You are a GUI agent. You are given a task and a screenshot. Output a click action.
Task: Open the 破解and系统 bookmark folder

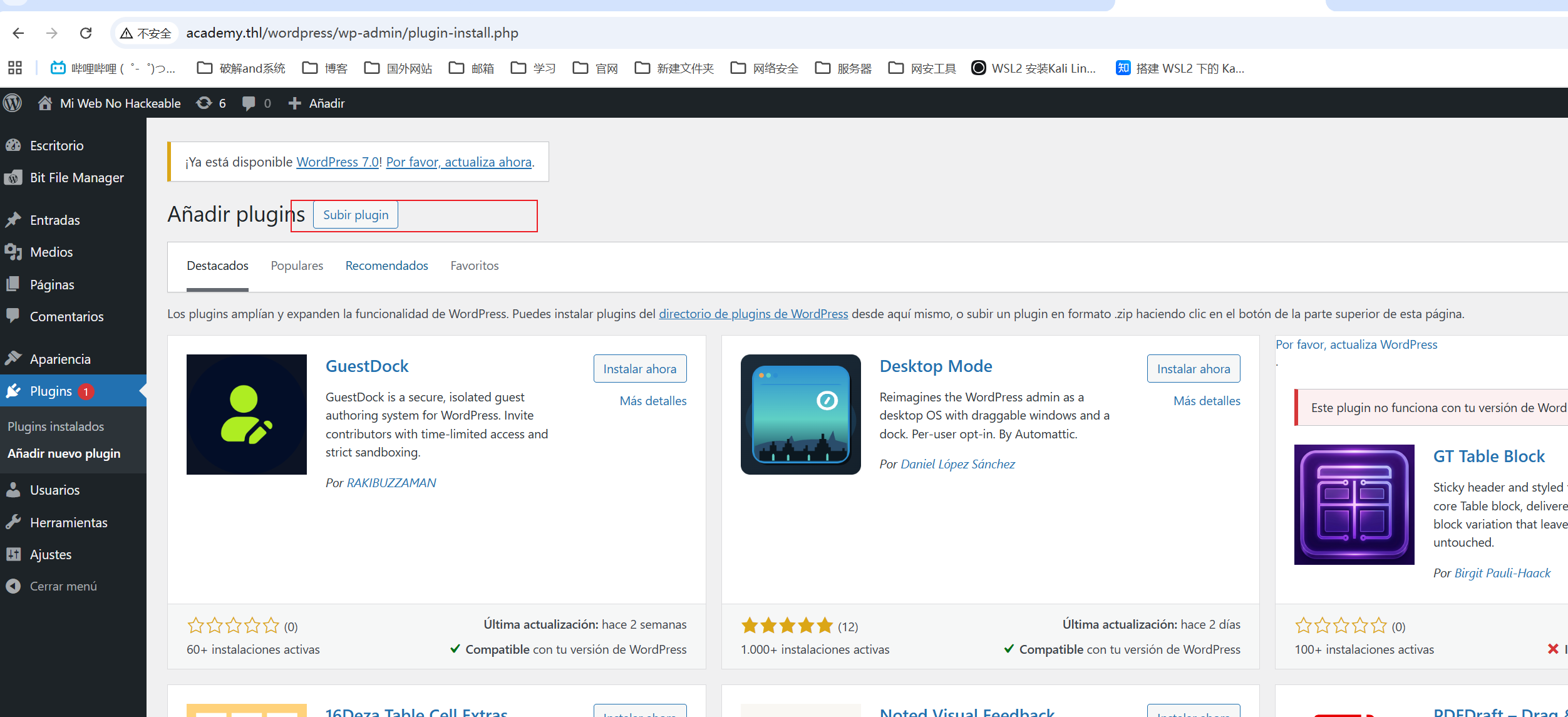point(241,68)
